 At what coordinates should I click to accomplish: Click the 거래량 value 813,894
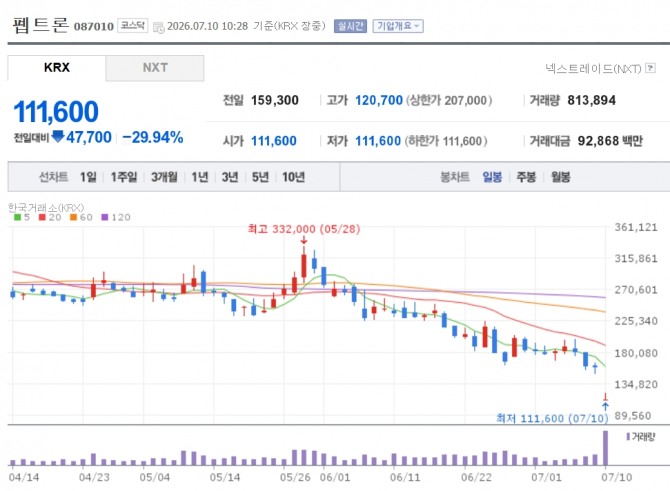pyautogui.click(x=591, y=100)
